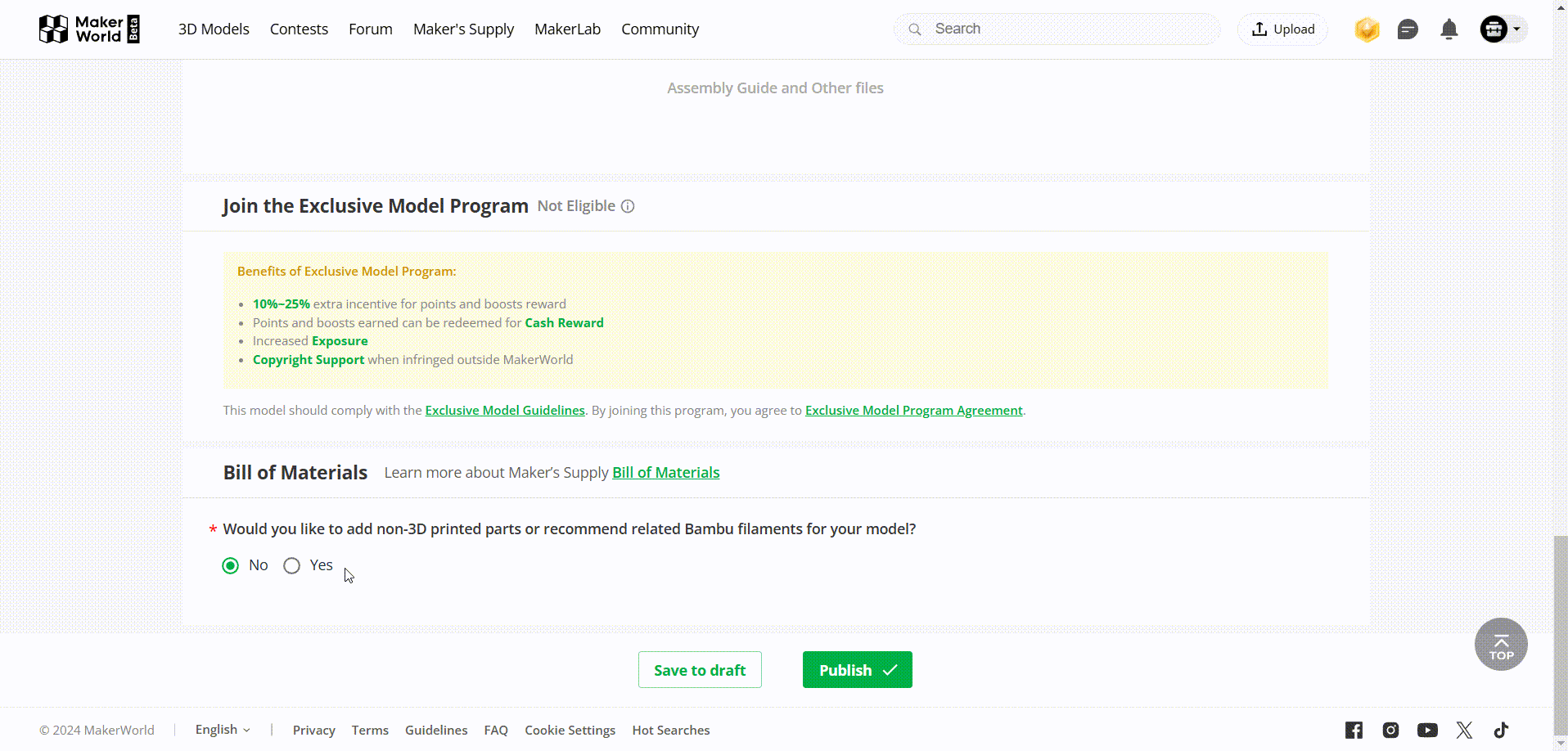Select the No radio option
This screenshot has height=751, width=1568.
(231, 565)
